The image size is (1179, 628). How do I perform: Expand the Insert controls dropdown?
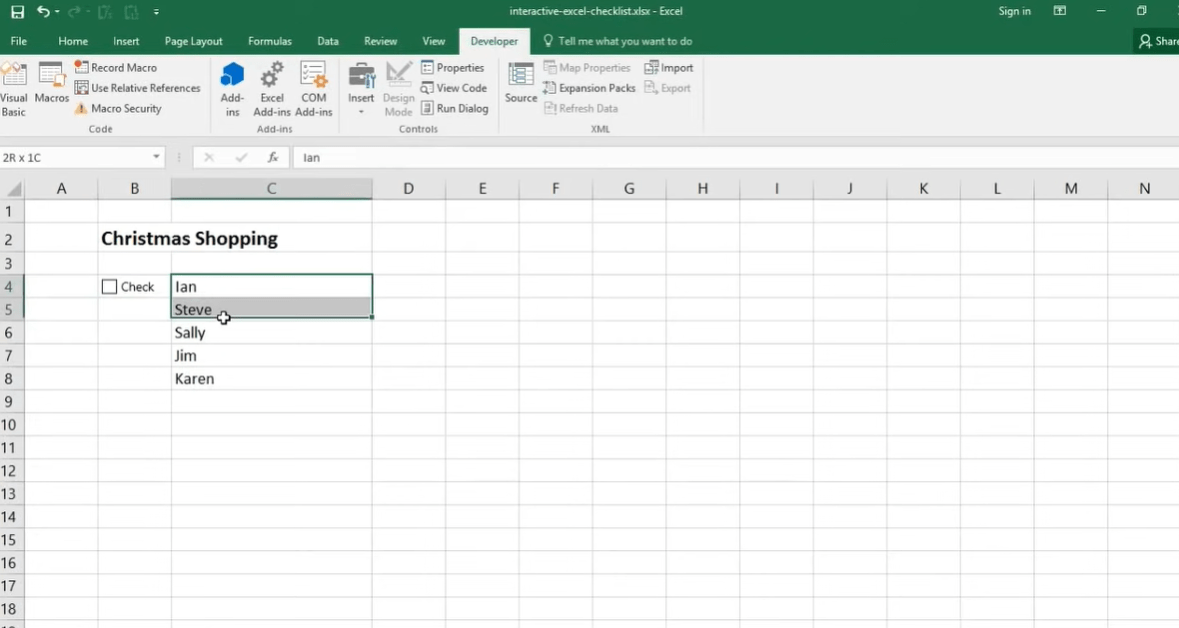361,110
